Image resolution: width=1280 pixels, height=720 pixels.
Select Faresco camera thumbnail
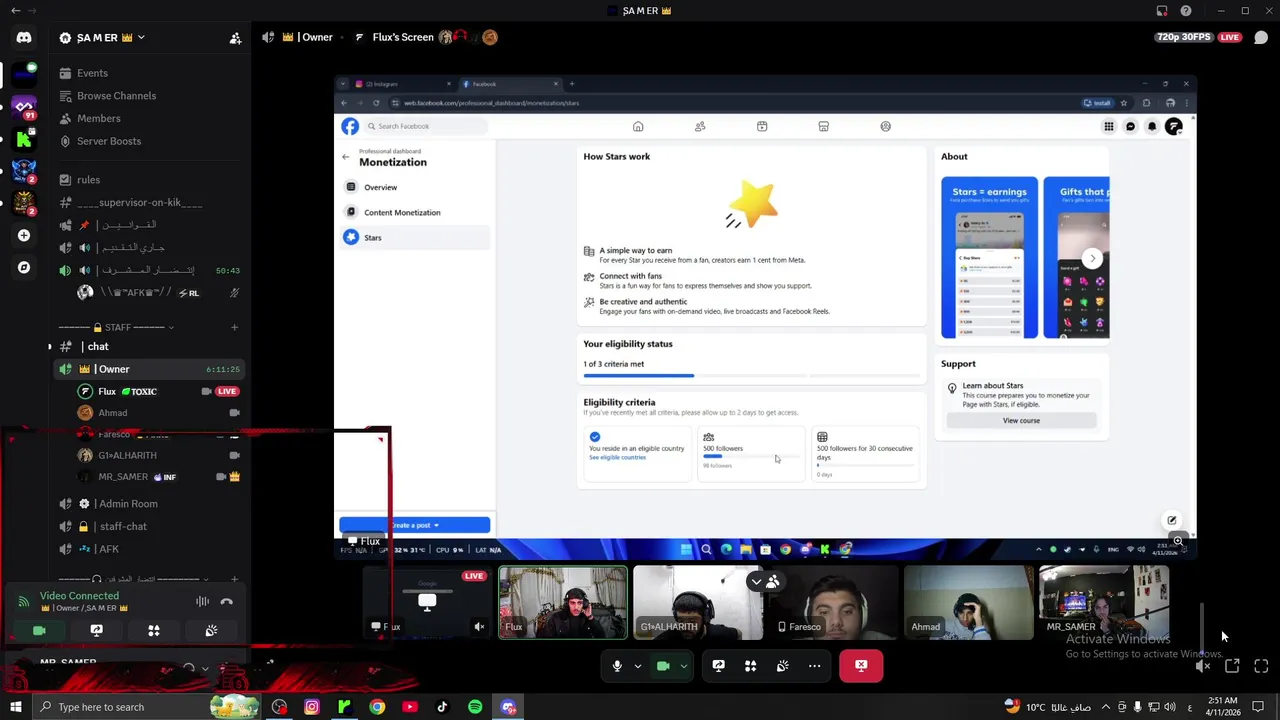(x=832, y=602)
